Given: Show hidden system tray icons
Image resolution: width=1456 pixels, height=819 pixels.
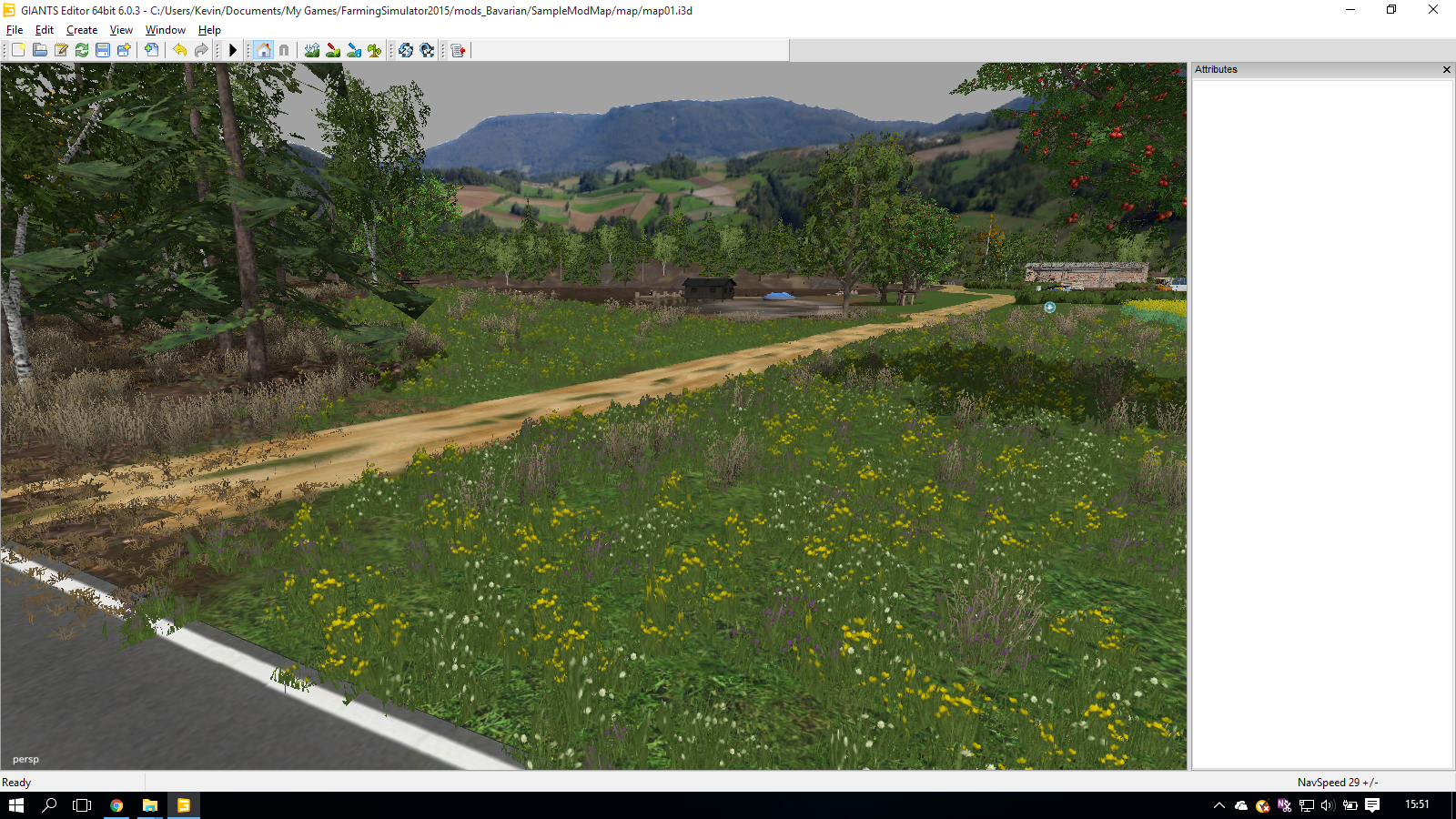Looking at the screenshot, I should [1219, 805].
